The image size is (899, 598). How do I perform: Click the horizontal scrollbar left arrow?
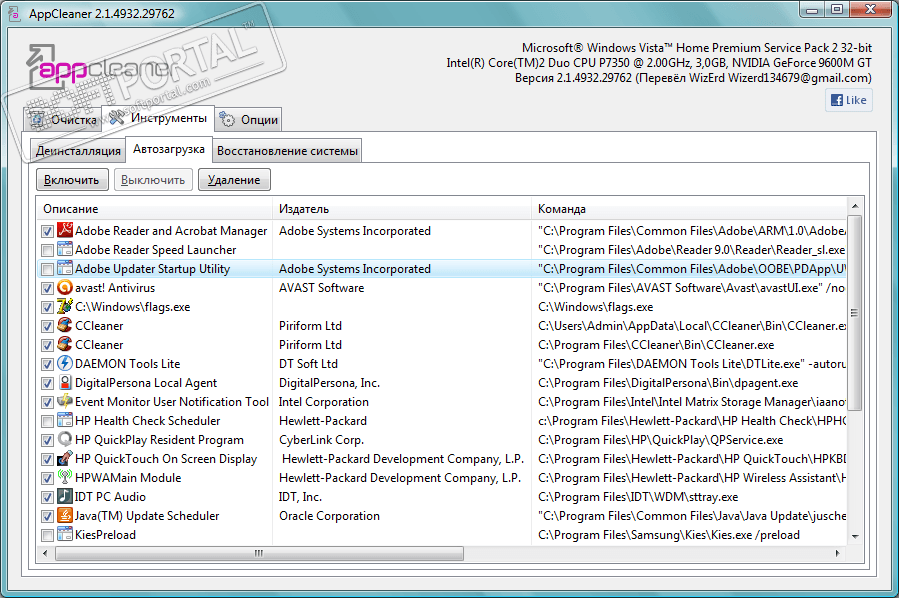[45, 553]
